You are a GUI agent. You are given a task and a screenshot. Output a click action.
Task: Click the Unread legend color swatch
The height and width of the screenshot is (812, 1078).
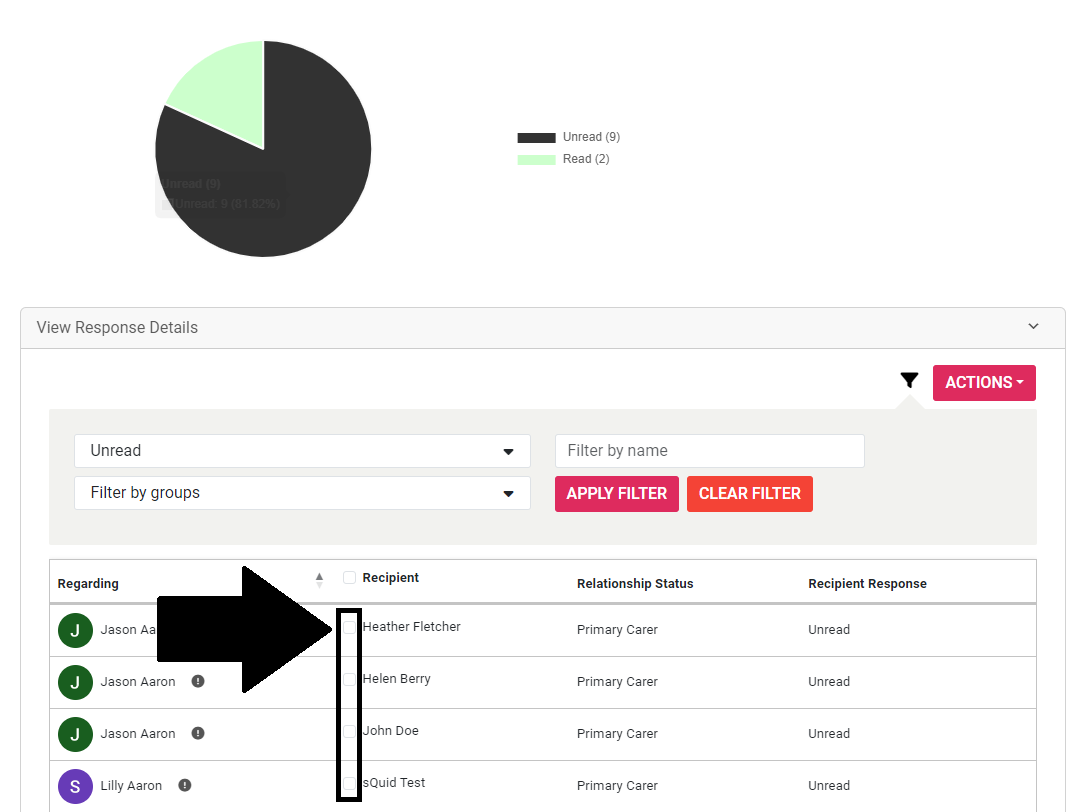536,138
